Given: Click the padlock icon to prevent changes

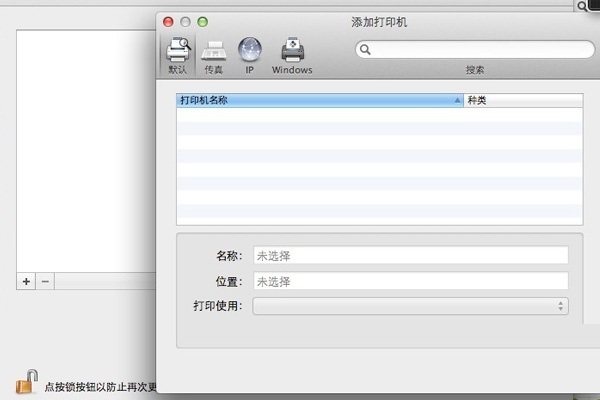Looking at the screenshot, I should 27,382.
